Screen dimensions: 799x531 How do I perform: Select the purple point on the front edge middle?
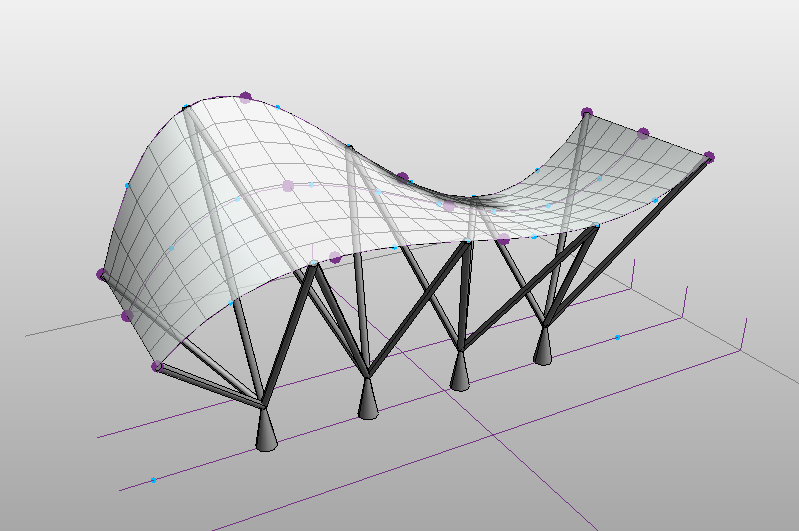335,258
